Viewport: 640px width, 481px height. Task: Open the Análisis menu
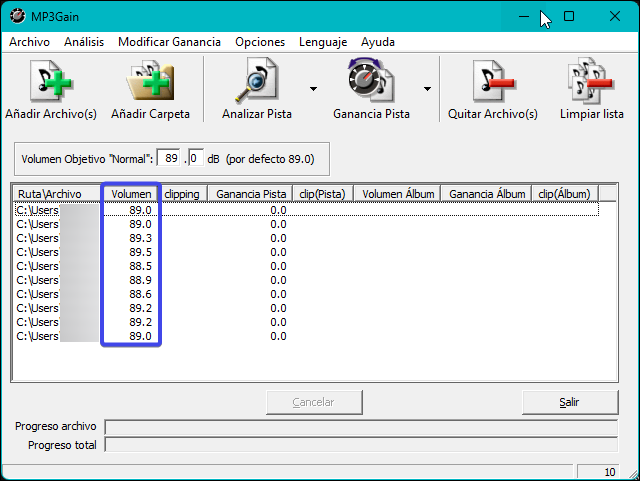click(84, 42)
